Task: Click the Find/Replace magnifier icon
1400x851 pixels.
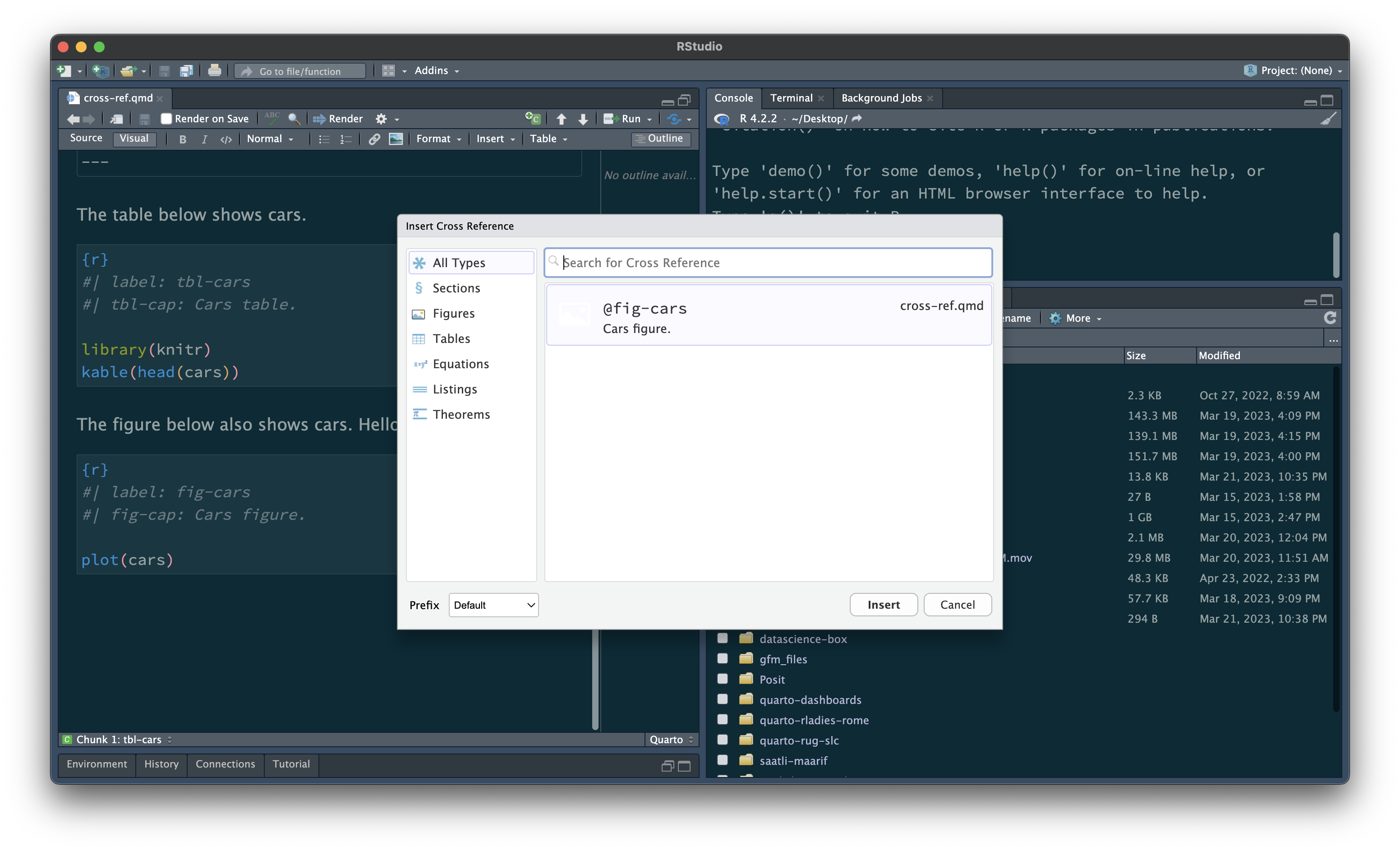Action: [x=294, y=119]
